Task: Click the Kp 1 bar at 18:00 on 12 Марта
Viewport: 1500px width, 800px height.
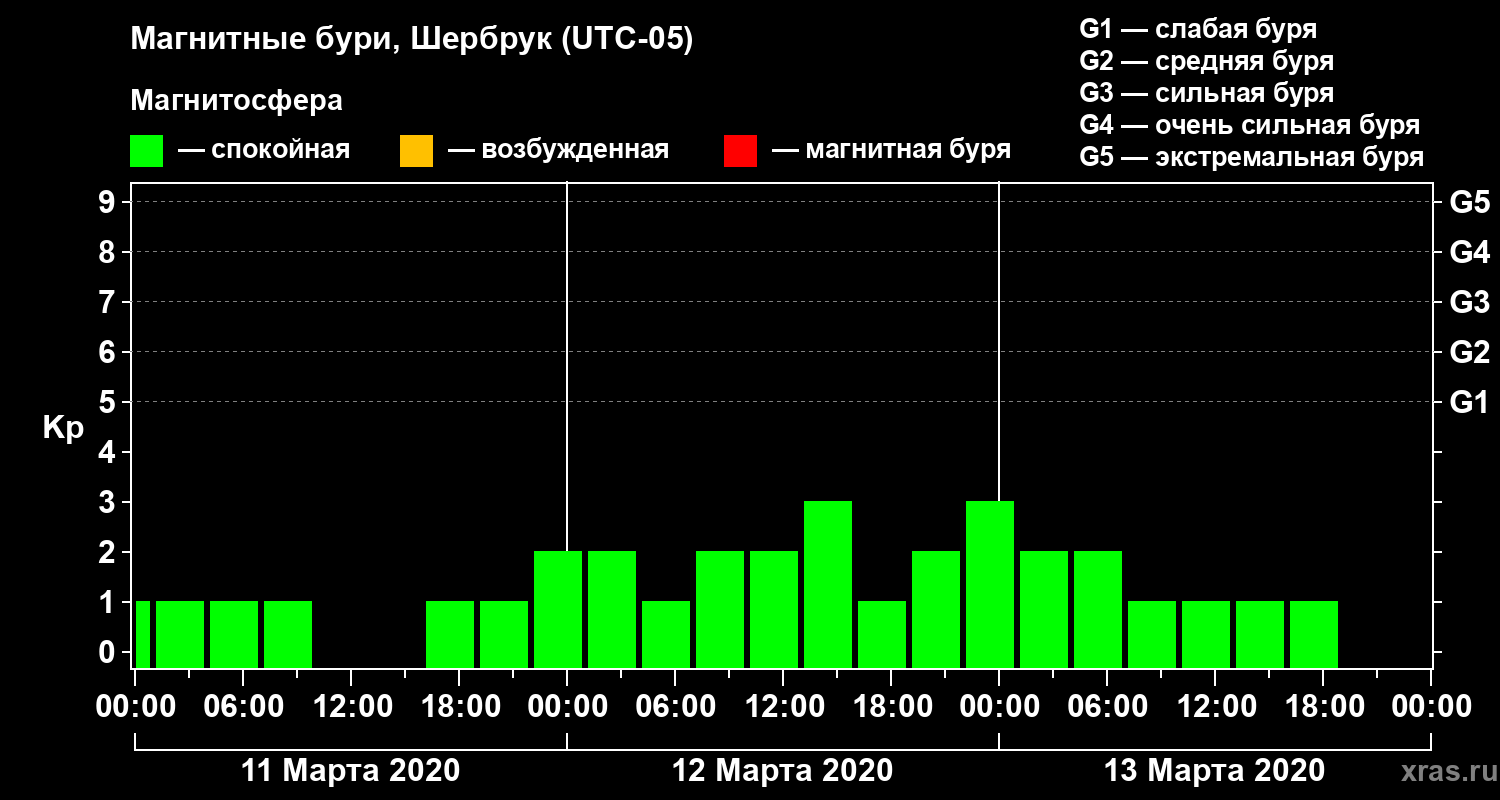Action: click(x=882, y=634)
